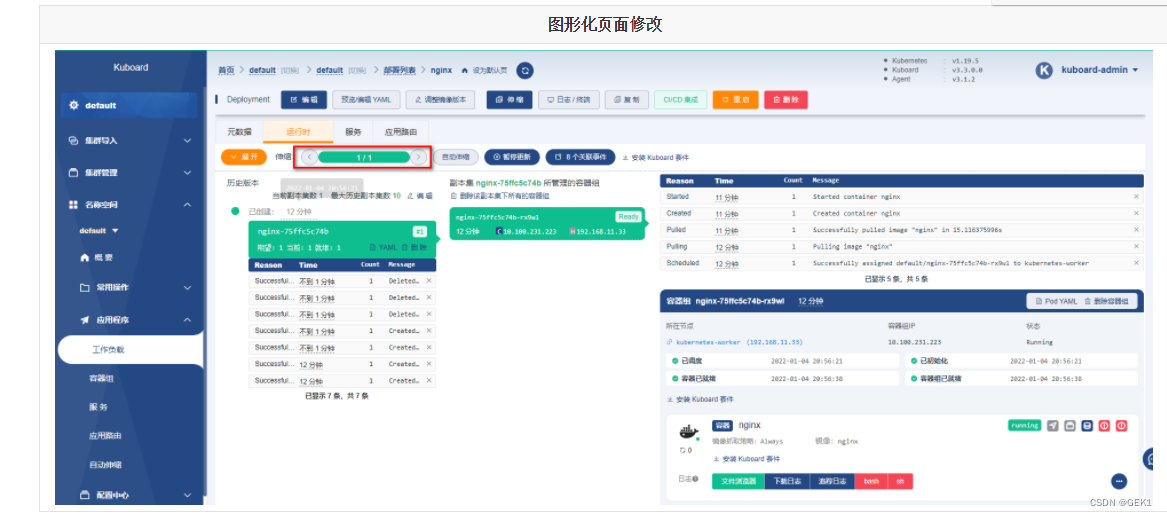Click the 复制 button

[627, 100]
